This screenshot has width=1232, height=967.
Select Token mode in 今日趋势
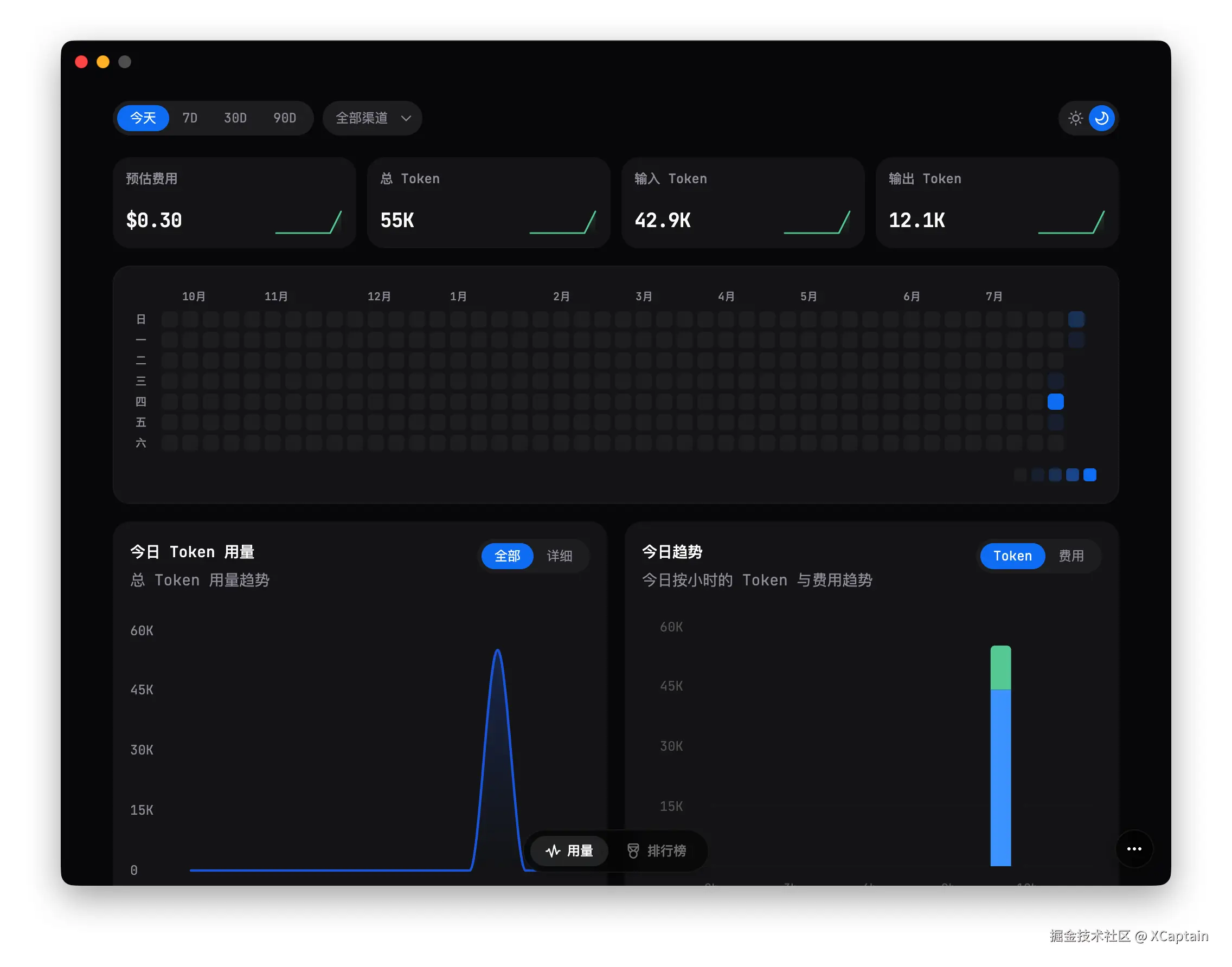click(x=1012, y=556)
